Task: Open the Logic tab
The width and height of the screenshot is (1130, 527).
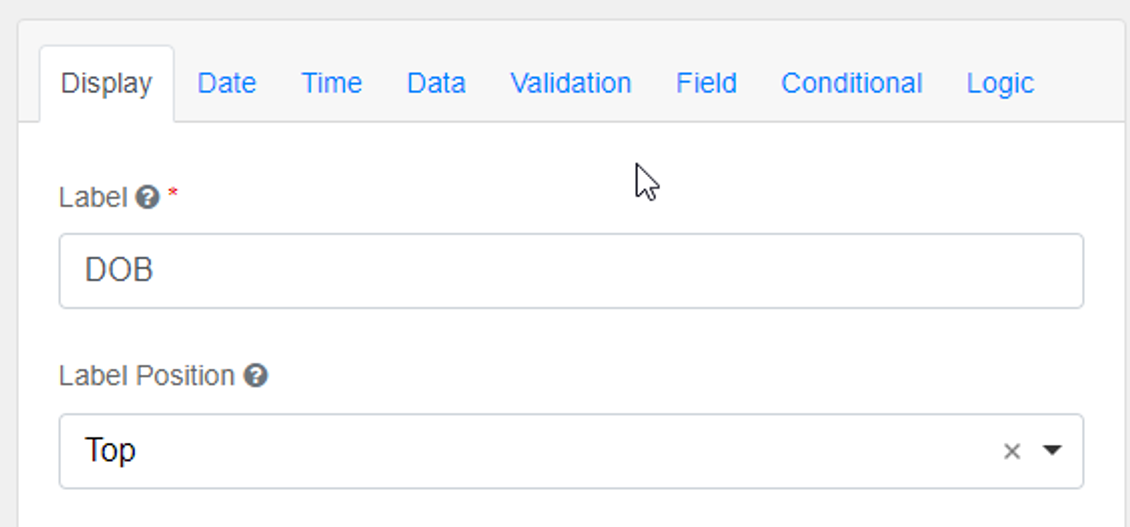Action: [x=999, y=83]
